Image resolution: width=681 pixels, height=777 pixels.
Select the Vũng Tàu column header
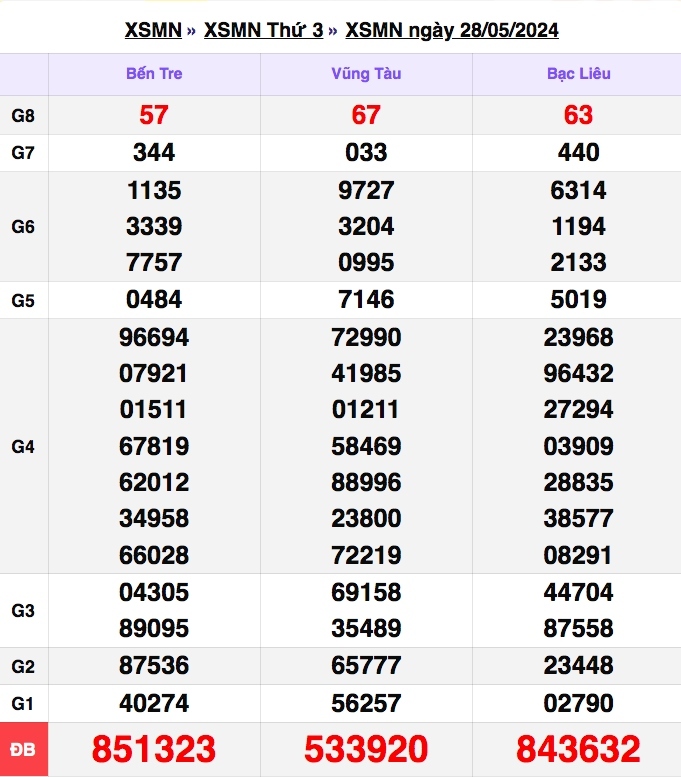coord(366,74)
